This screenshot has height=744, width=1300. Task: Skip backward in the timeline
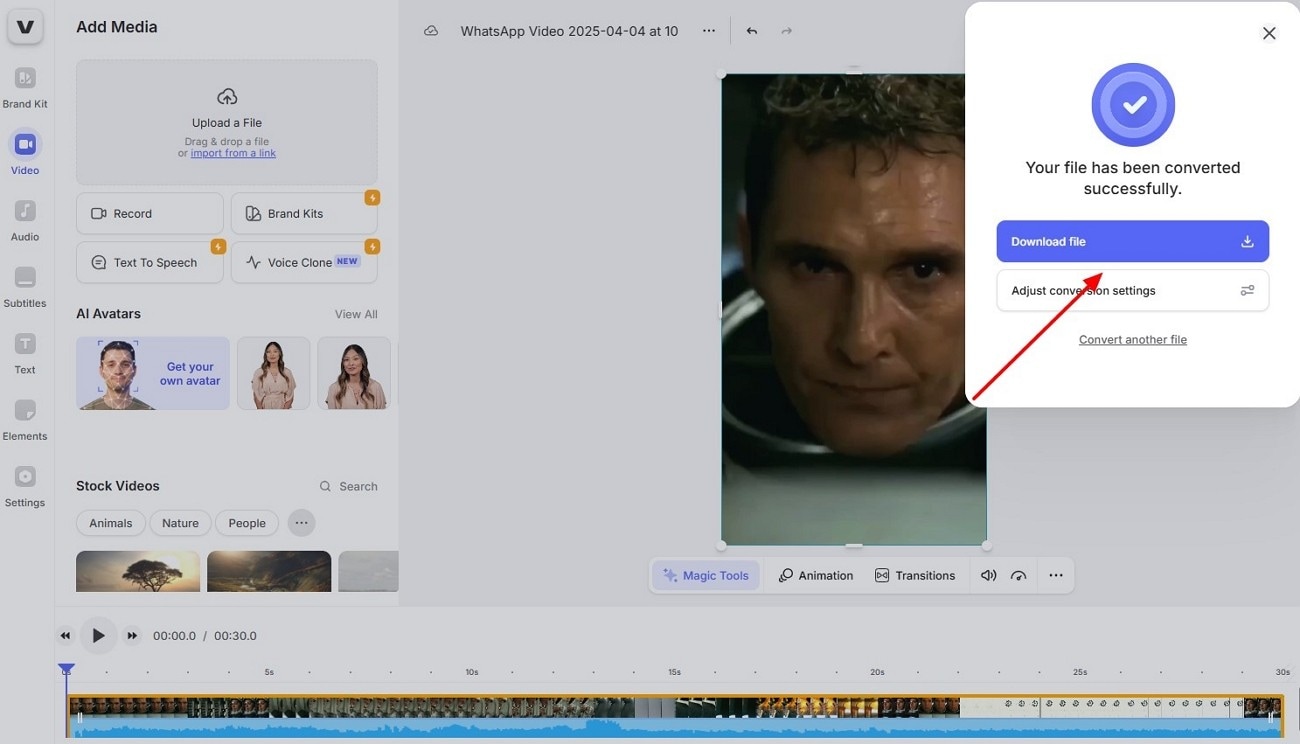(65, 636)
